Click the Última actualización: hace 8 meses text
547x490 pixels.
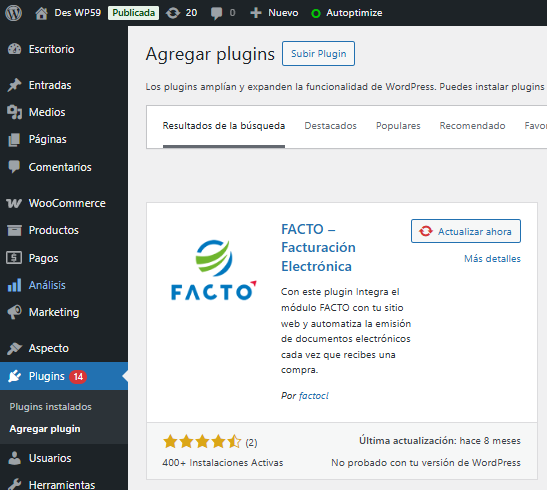(440, 441)
